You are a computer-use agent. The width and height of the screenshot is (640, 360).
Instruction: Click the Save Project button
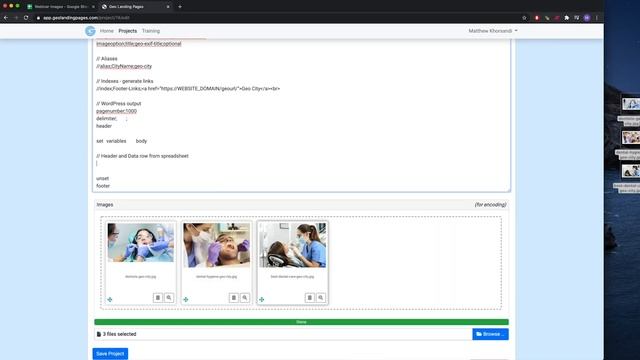110,354
